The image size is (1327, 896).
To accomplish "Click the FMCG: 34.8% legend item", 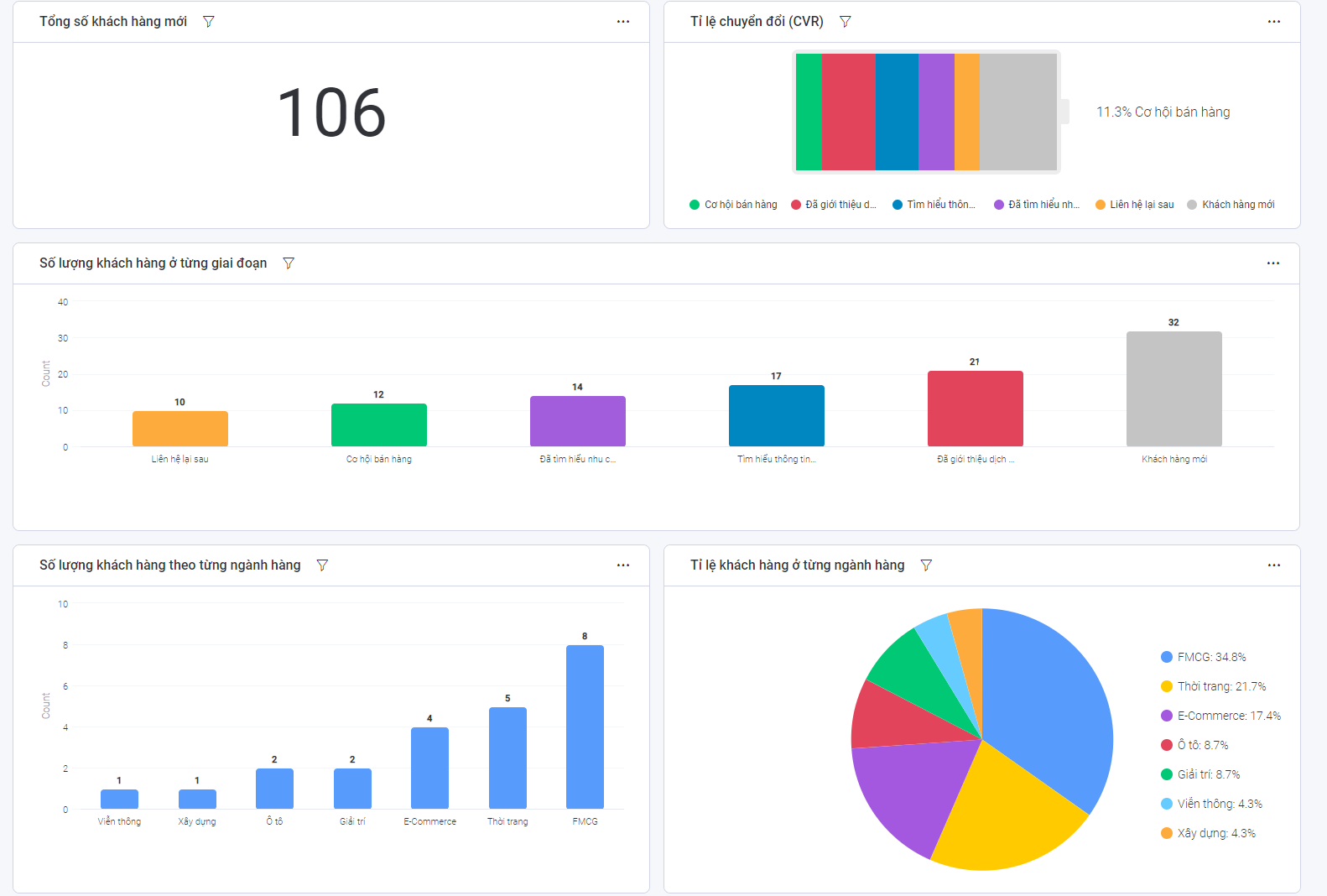I will click(x=1204, y=657).
